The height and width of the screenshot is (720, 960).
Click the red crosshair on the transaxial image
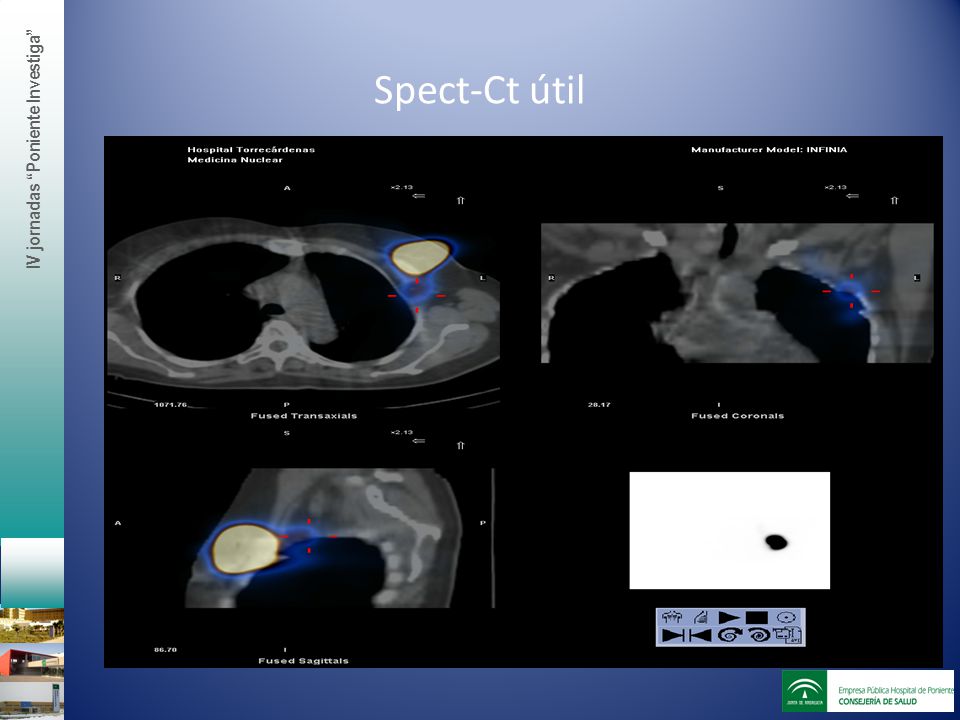click(417, 296)
